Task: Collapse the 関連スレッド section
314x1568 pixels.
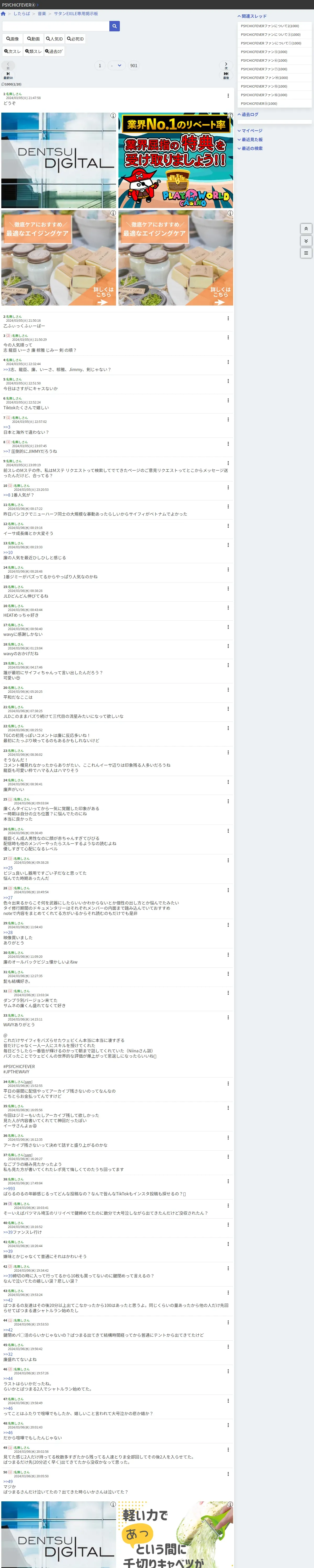Action: 253,16
